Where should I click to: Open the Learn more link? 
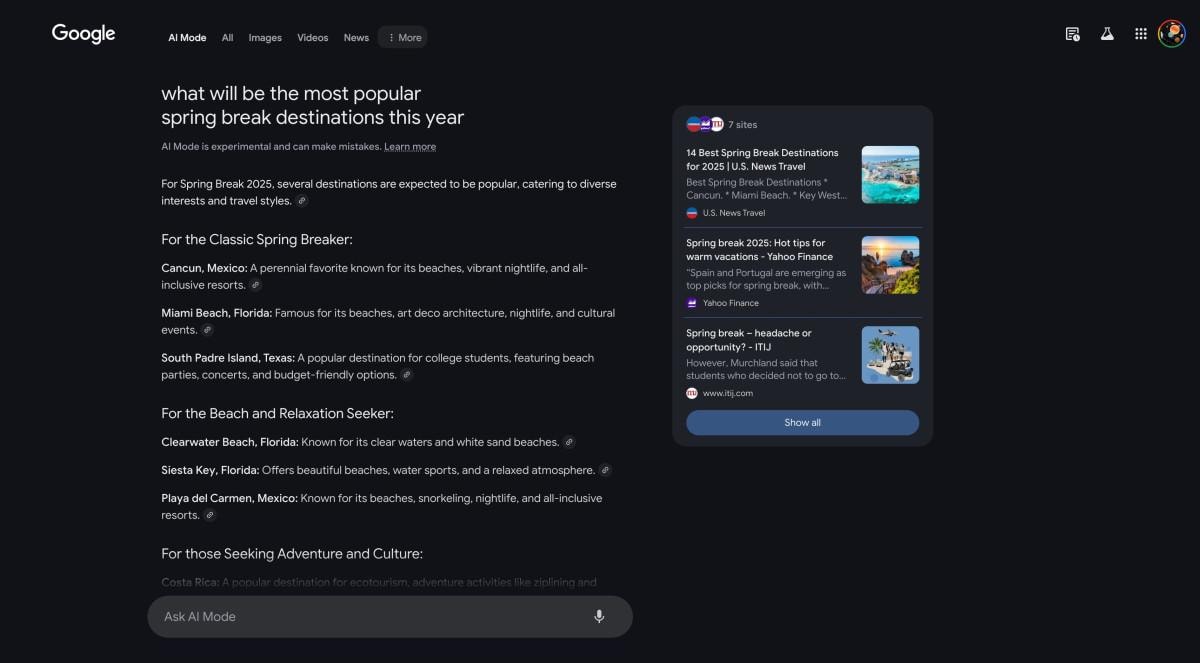[x=410, y=147]
